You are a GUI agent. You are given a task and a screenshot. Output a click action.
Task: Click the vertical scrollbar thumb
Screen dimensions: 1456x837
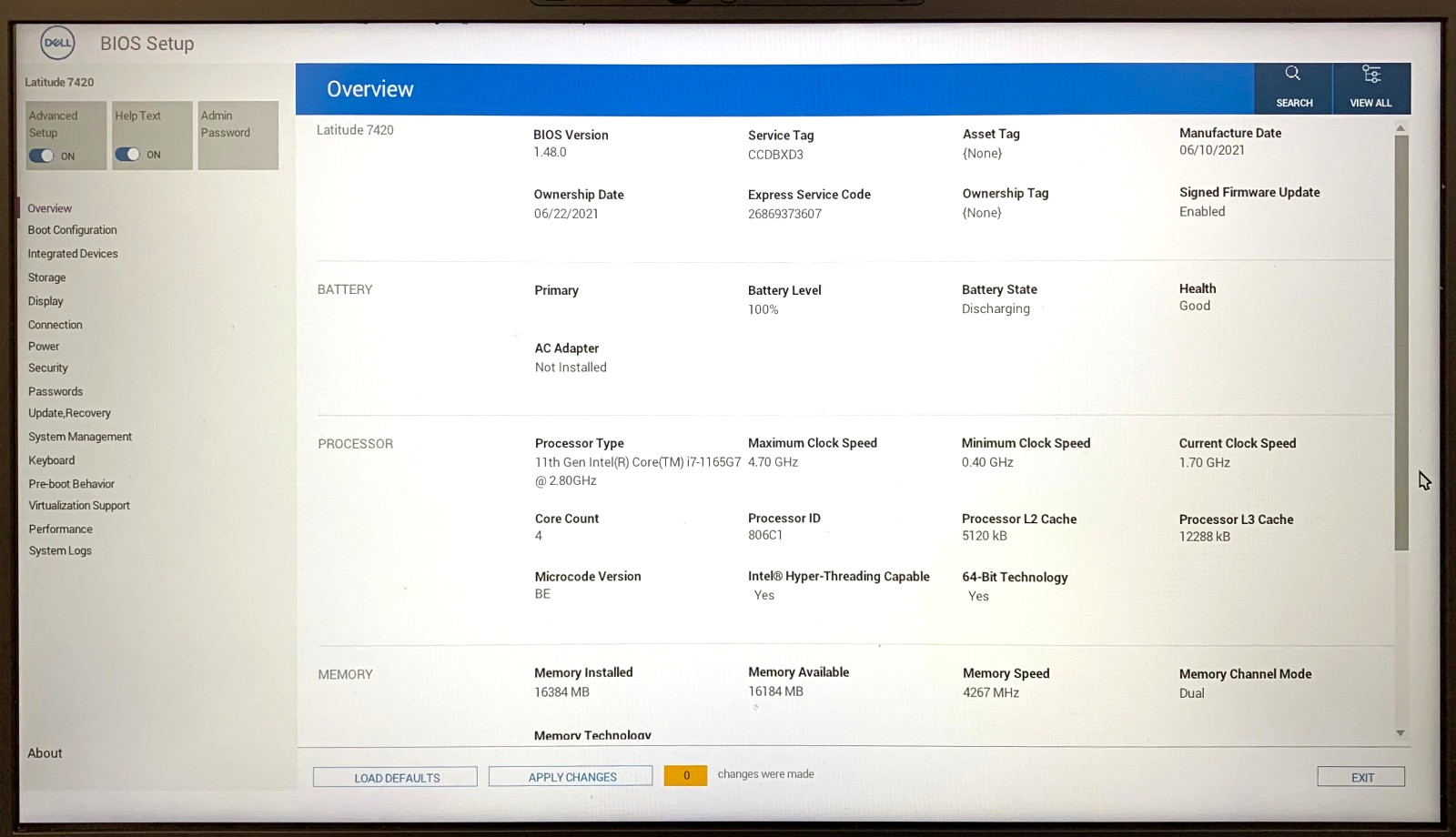[1401, 343]
